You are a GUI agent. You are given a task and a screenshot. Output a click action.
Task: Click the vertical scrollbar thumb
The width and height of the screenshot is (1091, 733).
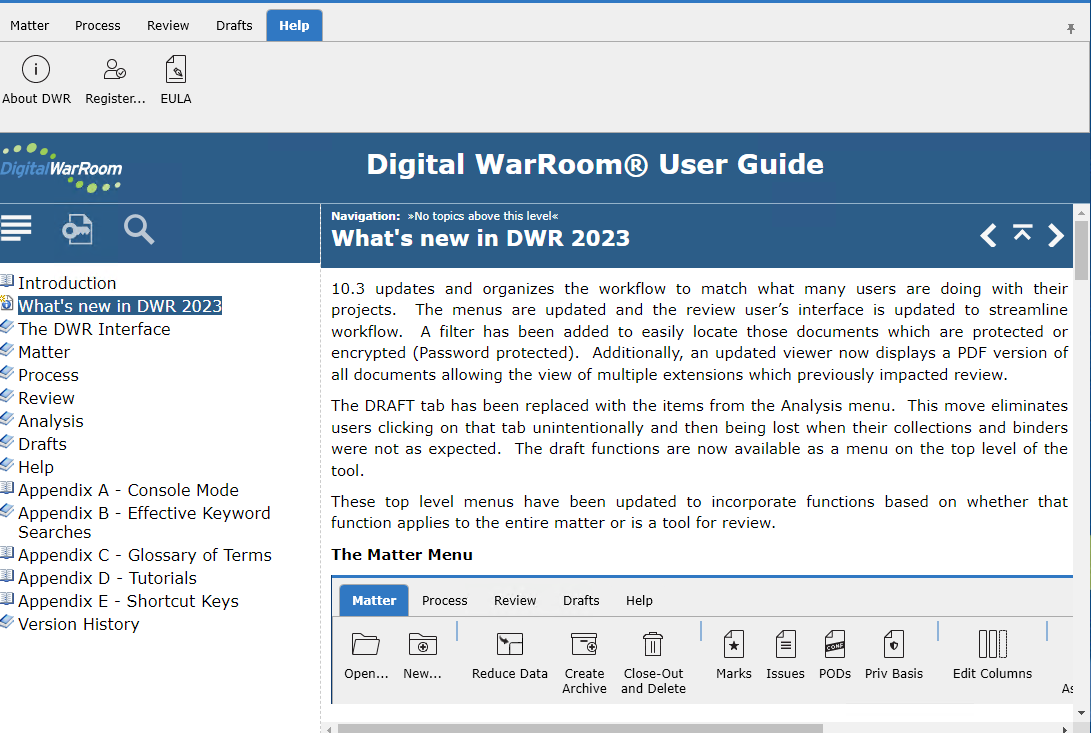point(1081,250)
